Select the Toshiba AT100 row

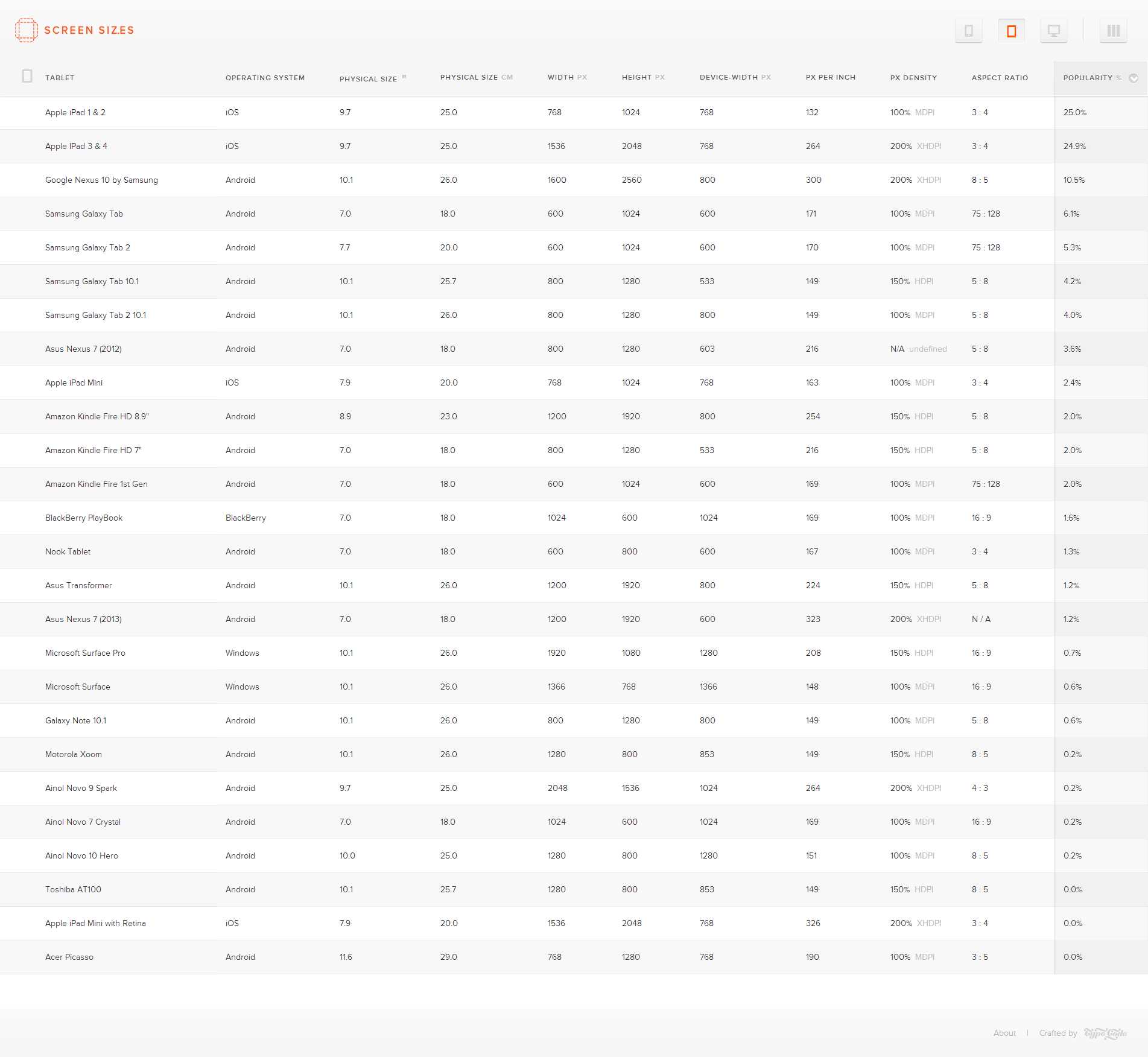(x=574, y=889)
